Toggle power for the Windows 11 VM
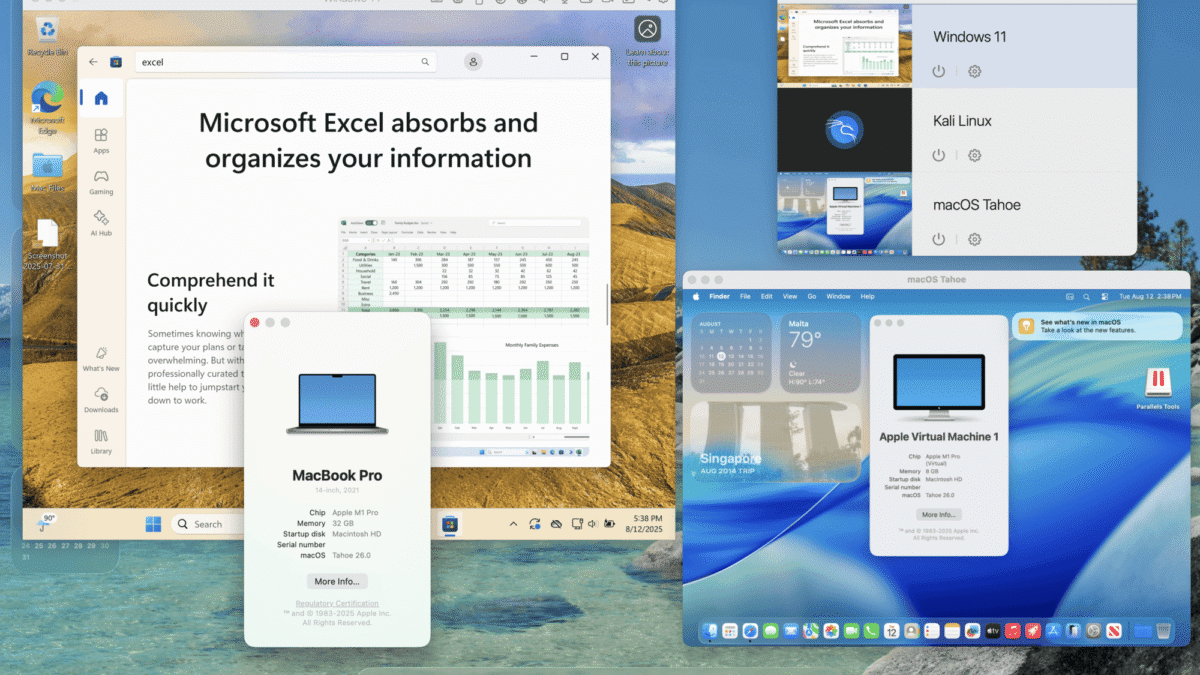Image resolution: width=1200 pixels, height=675 pixels. tap(938, 72)
